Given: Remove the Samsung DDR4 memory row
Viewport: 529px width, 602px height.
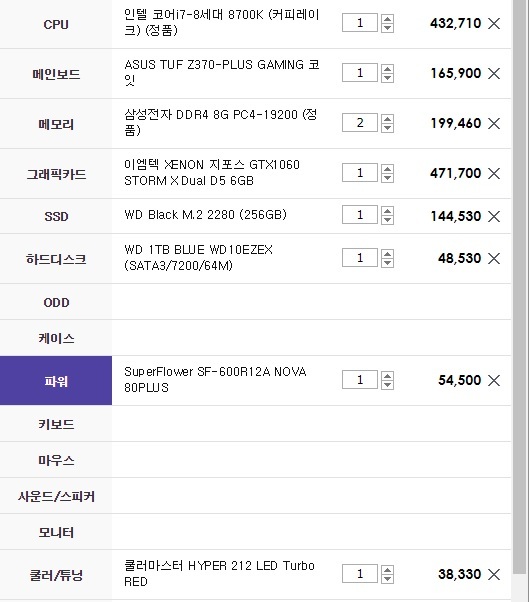Looking at the screenshot, I should point(494,124).
